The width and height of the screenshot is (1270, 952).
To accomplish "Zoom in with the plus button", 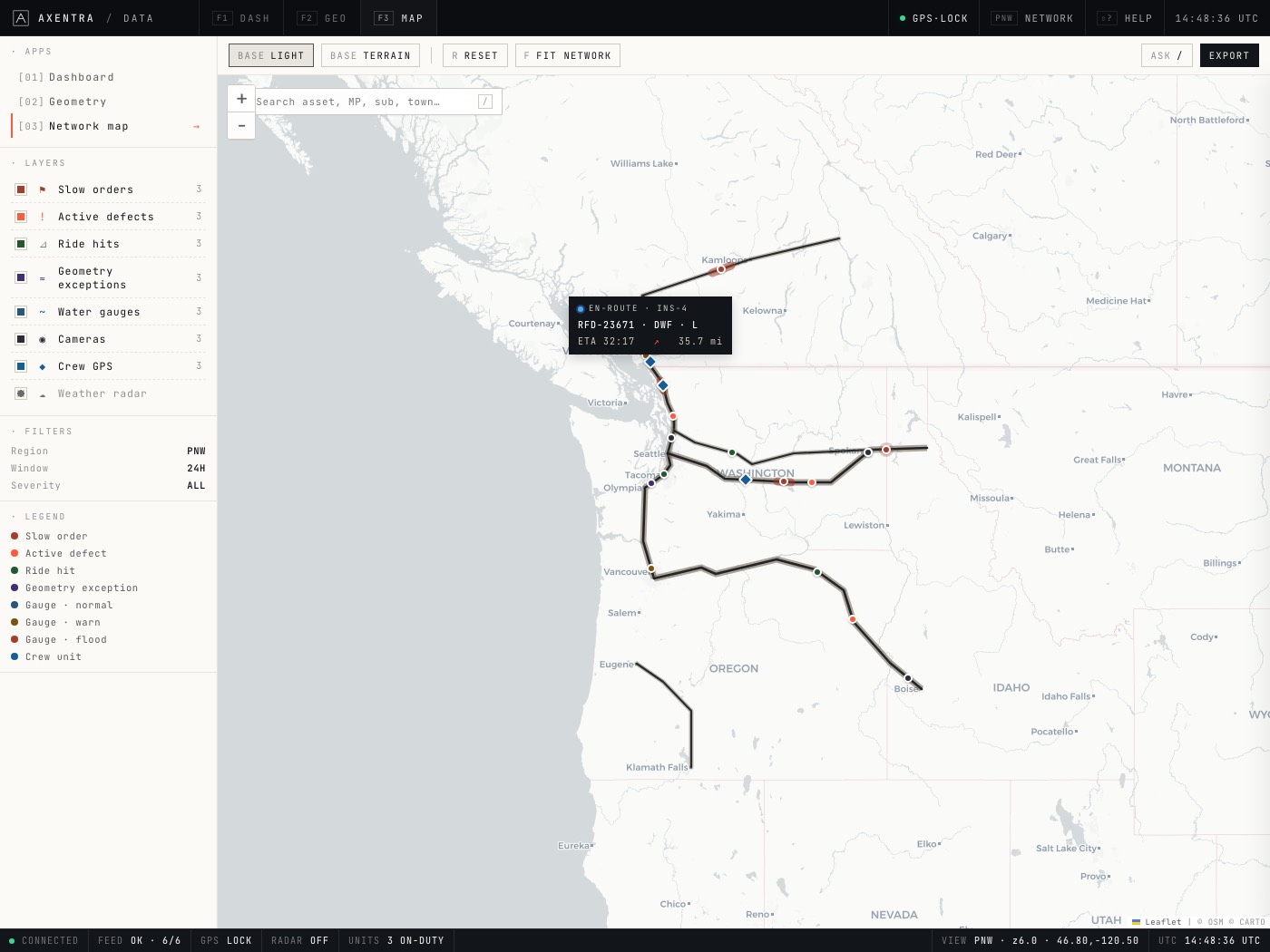I will (241, 99).
